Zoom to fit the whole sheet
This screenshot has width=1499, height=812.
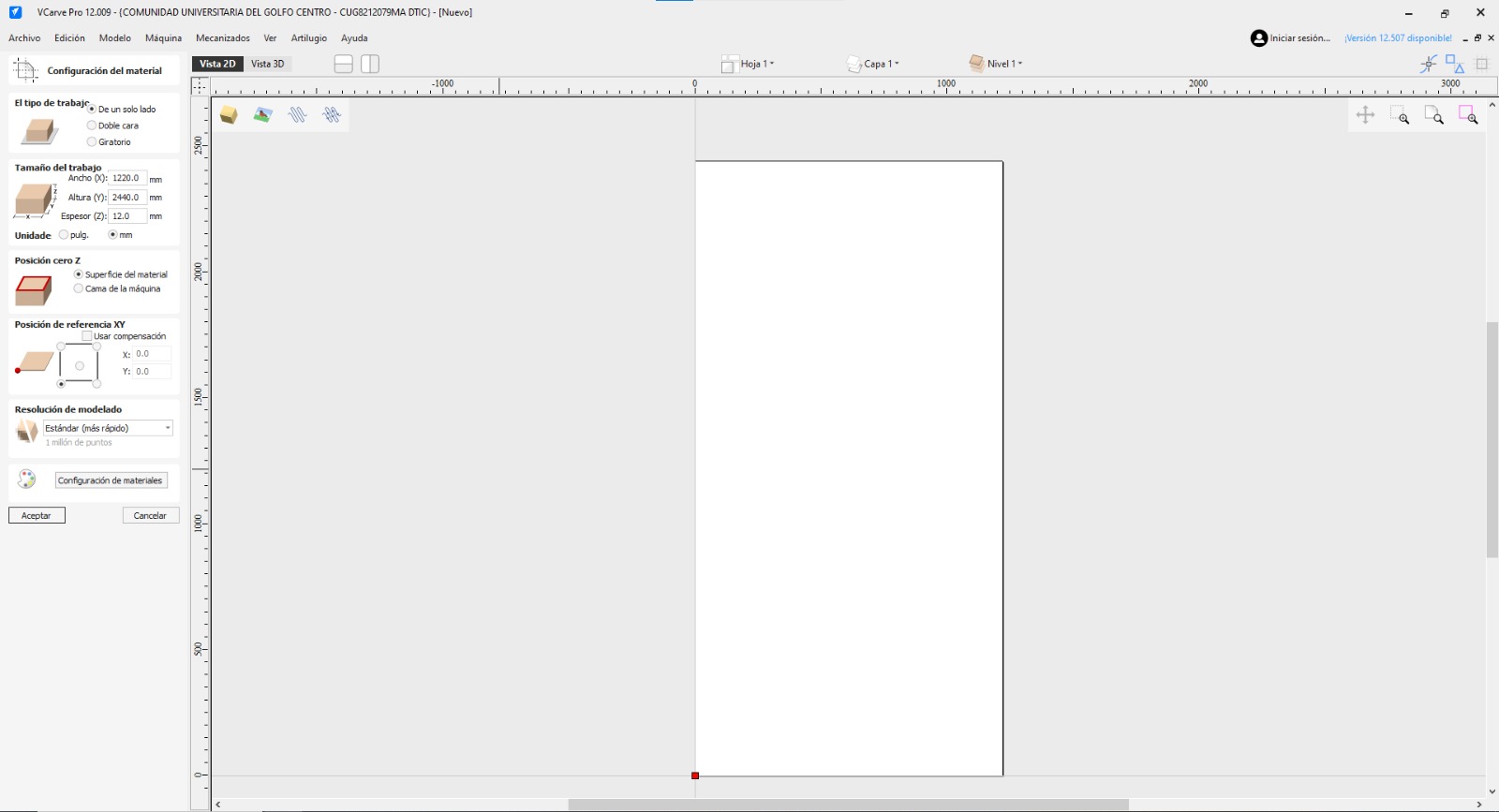[x=1434, y=115]
